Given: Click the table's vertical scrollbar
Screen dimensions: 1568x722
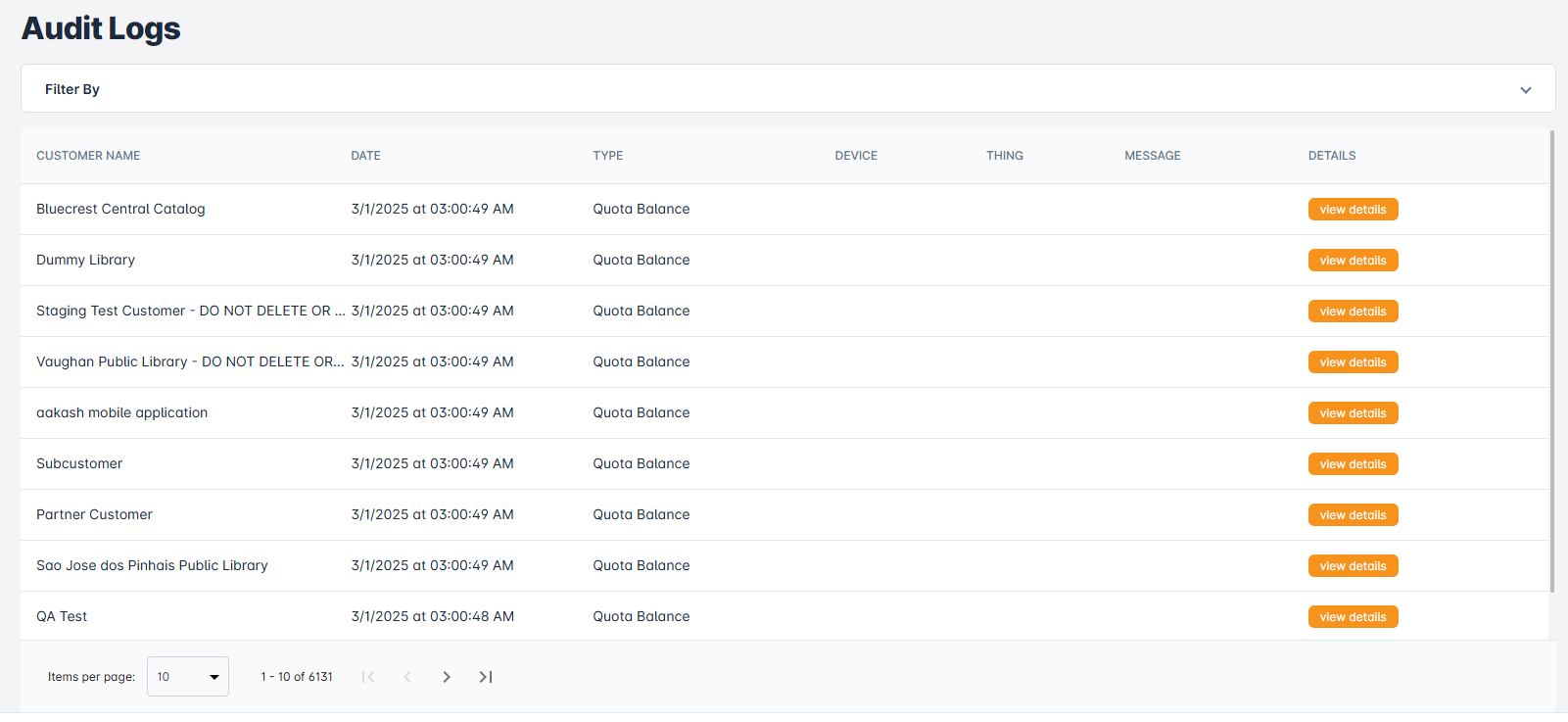Looking at the screenshot, I should pos(1551,362).
